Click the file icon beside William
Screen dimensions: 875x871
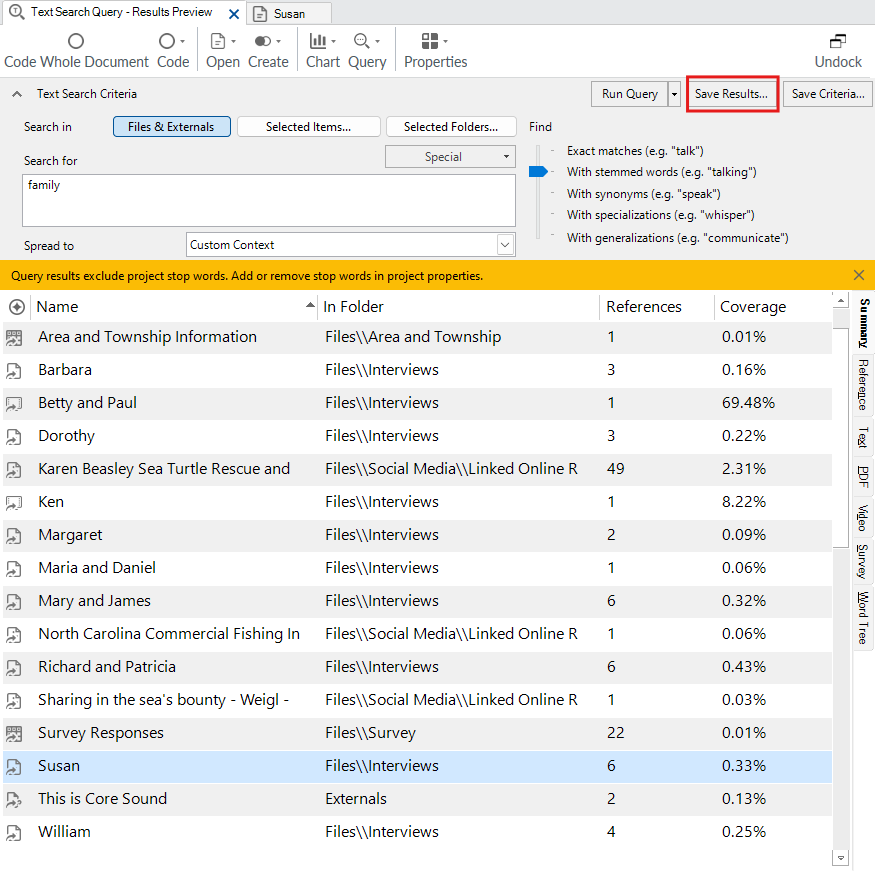(x=14, y=832)
